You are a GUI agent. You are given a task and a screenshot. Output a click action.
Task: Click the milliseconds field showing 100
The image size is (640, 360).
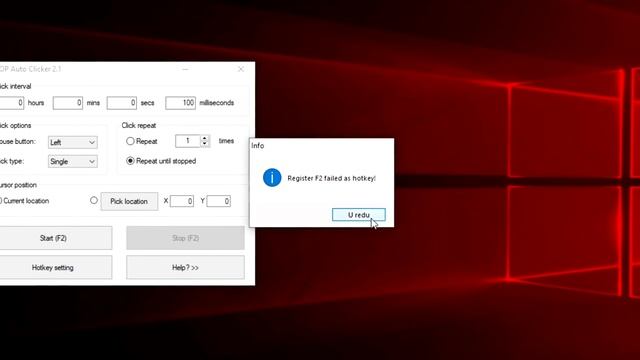(x=180, y=103)
